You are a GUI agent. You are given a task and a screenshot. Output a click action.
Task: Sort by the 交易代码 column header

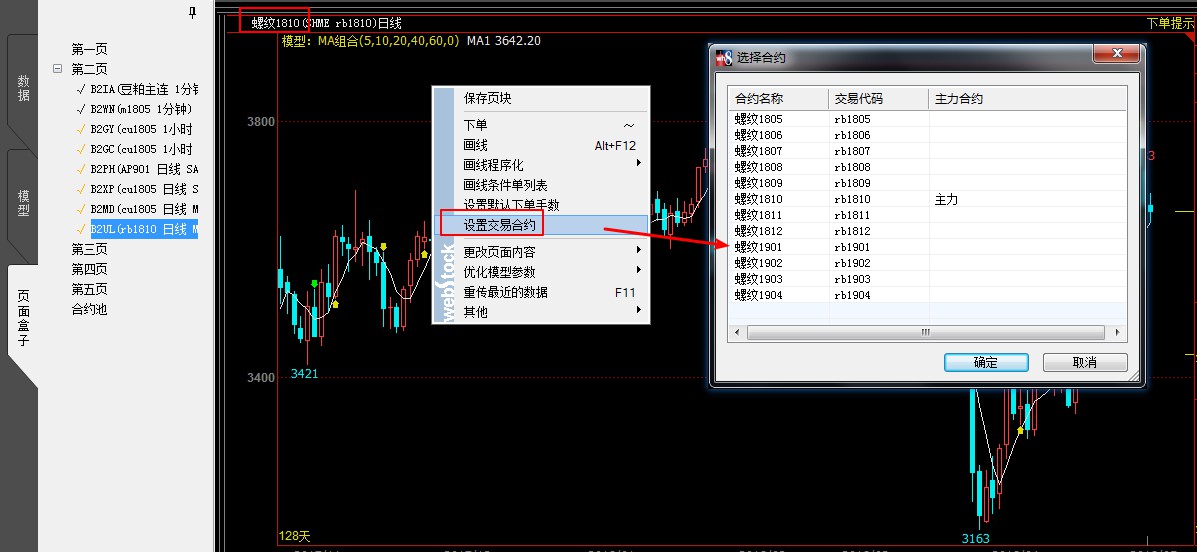pos(879,98)
